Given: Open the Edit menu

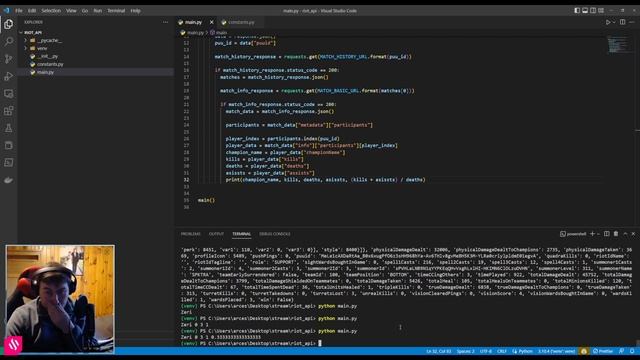Looking at the screenshot, I should click(x=32, y=11).
